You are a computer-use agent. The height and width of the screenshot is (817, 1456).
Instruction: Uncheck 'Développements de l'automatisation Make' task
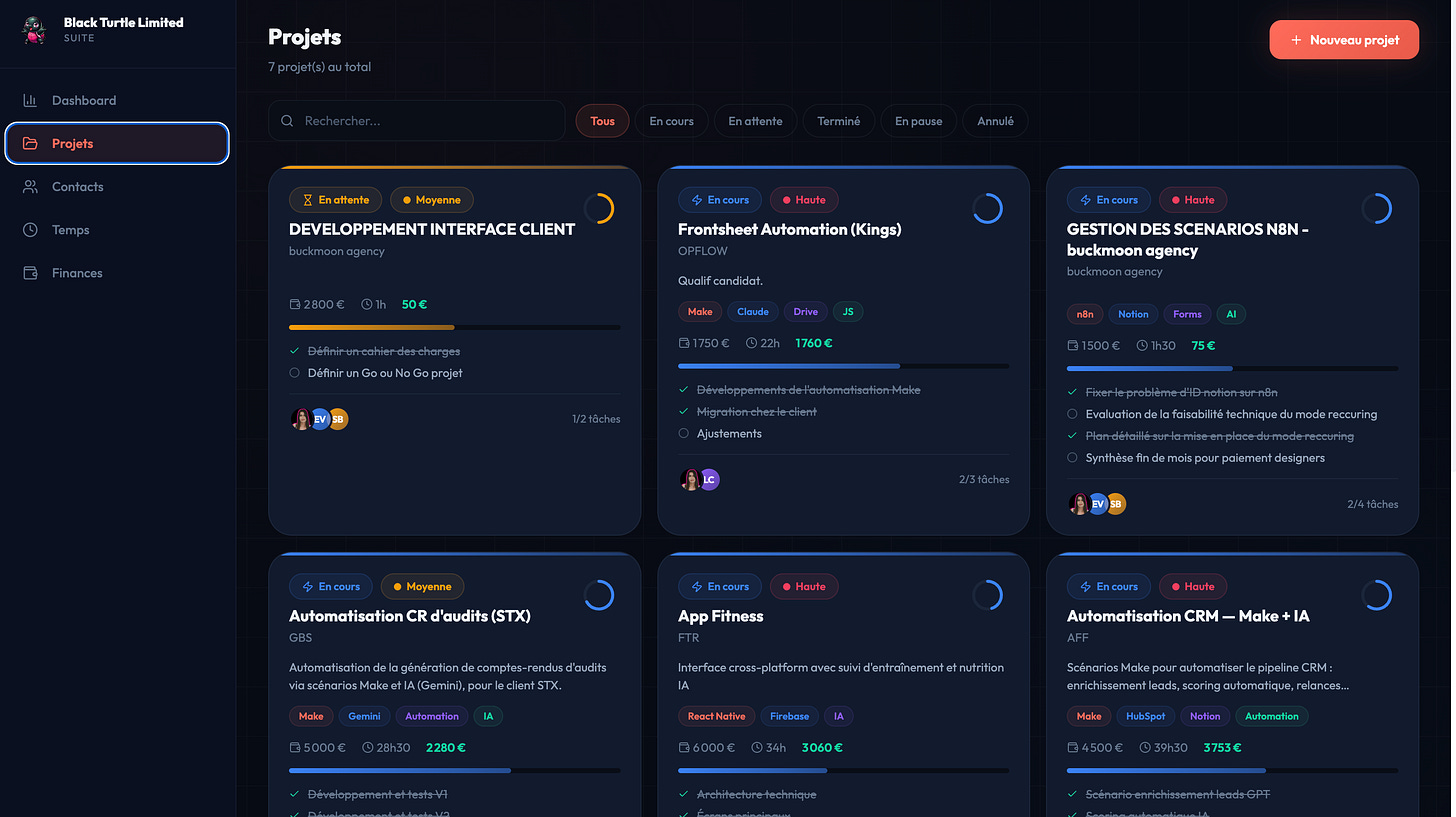click(x=683, y=390)
